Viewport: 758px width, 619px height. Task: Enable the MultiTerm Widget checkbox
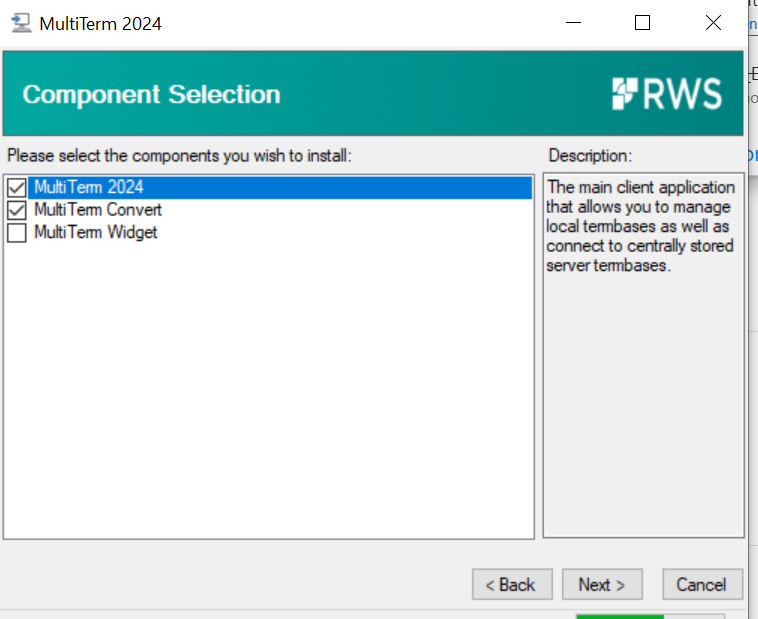pyautogui.click(x=16, y=233)
